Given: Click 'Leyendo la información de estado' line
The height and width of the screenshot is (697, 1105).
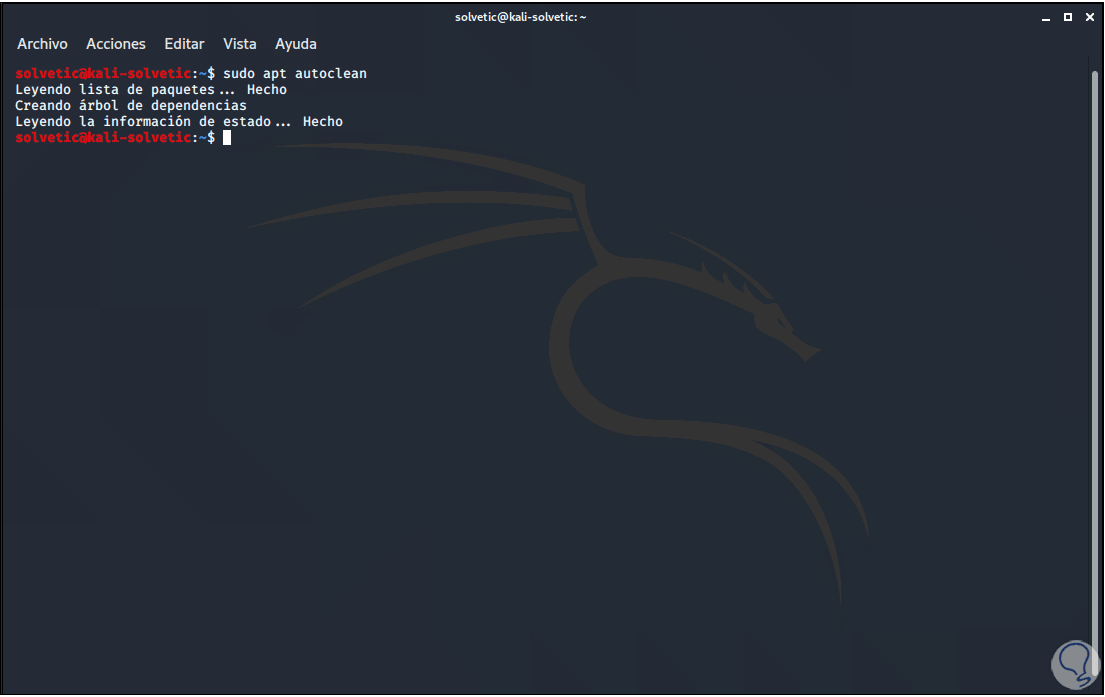Looking at the screenshot, I should 179,121.
